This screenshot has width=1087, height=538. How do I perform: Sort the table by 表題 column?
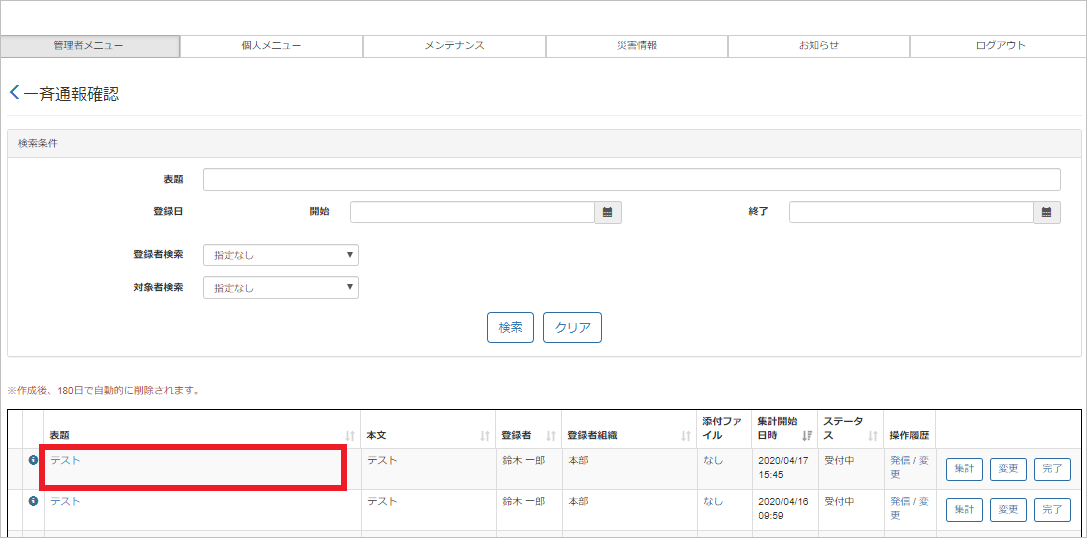(350, 436)
